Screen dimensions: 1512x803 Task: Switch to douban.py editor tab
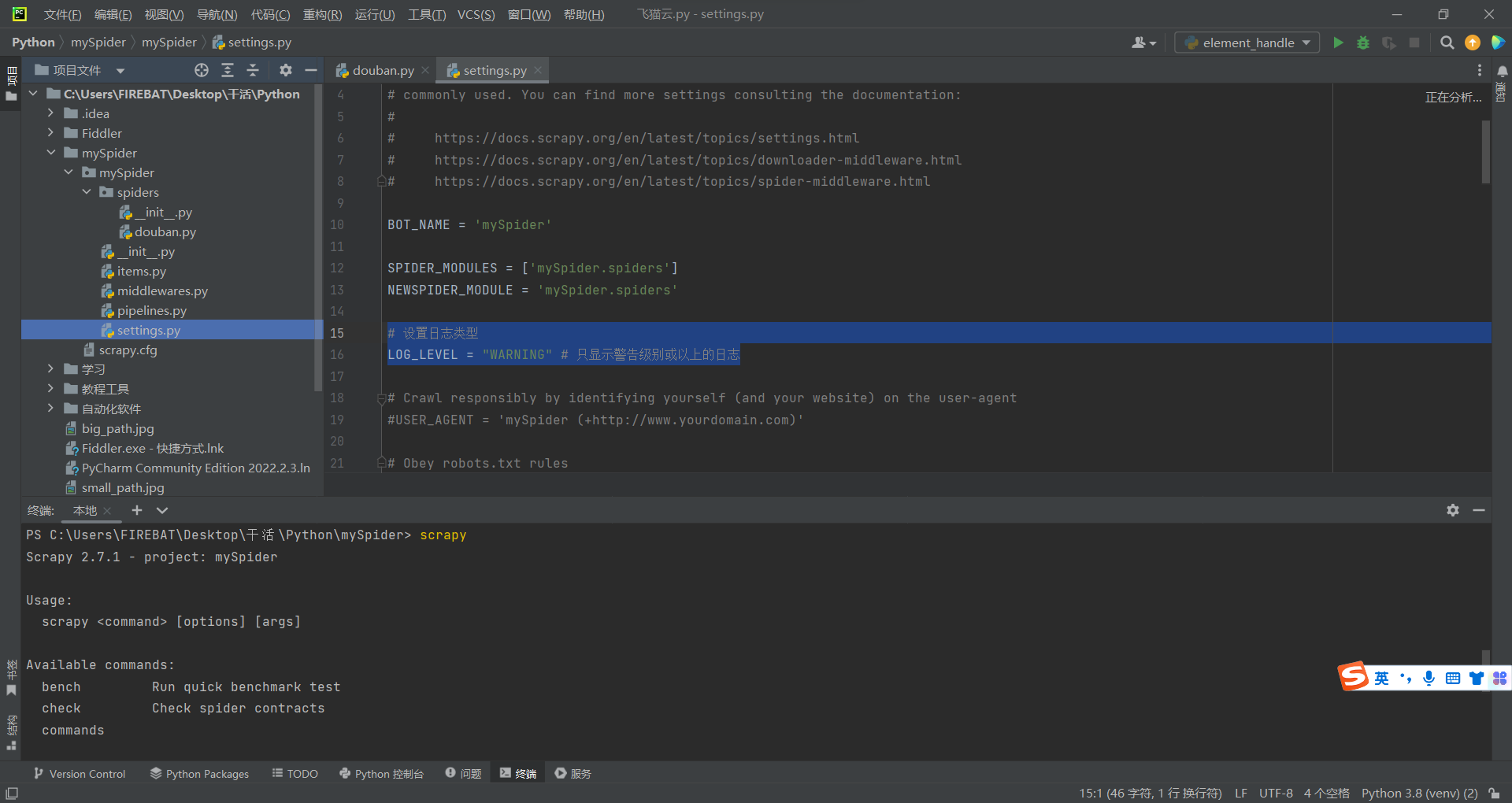coord(382,70)
